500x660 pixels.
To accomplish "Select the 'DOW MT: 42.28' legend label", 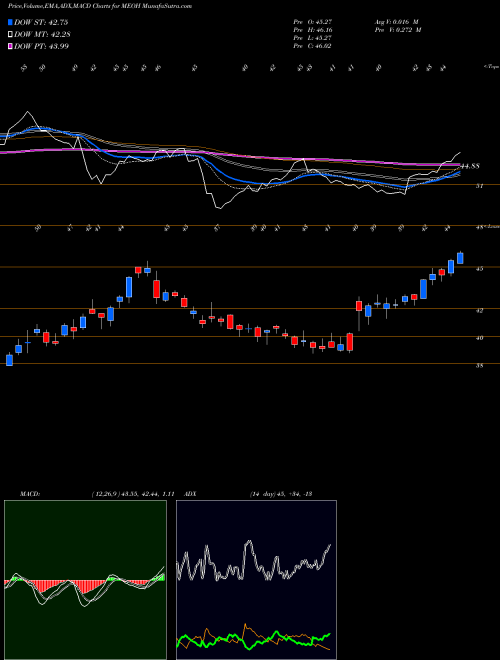I will click(41, 34).
